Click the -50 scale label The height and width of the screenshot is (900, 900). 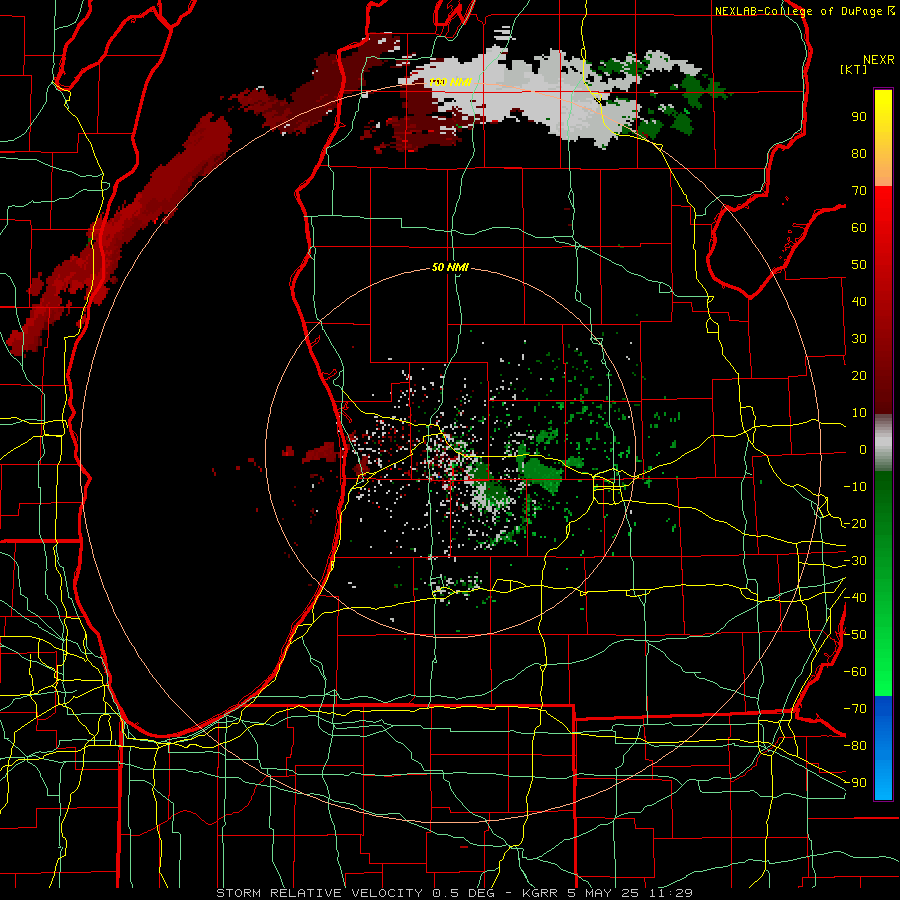click(855, 635)
